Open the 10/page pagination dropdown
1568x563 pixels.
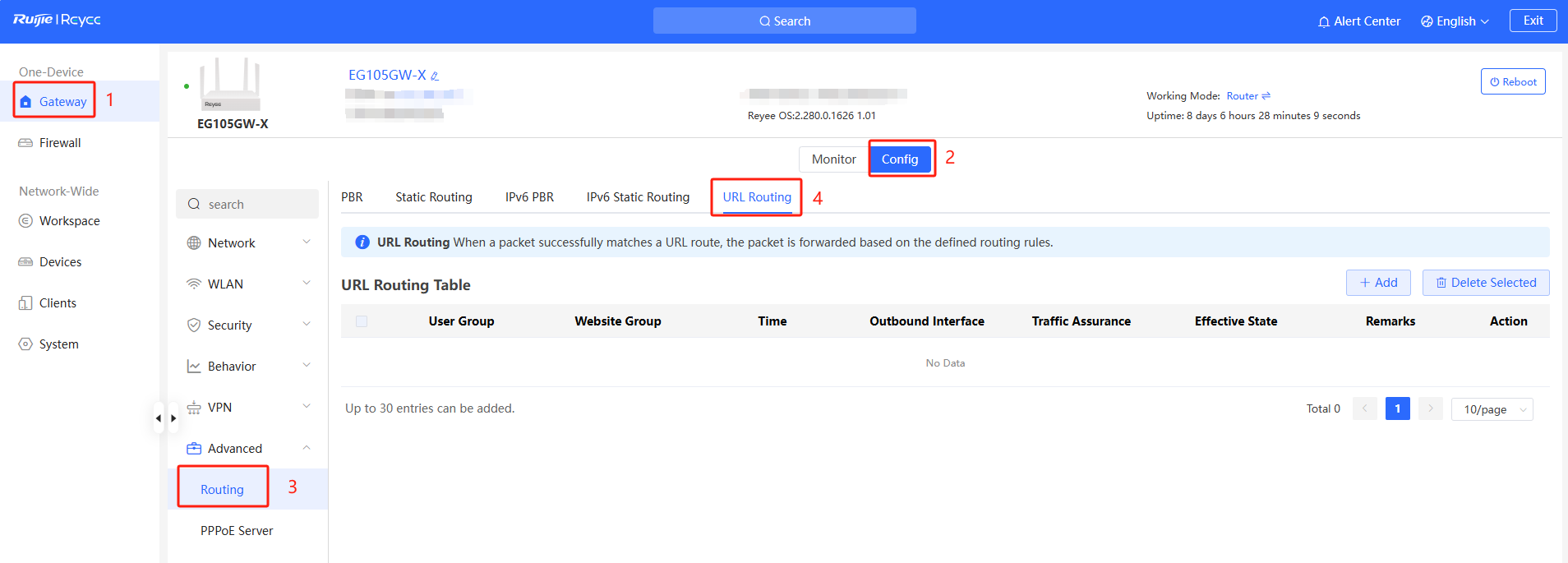click(x=1492, y=409)
